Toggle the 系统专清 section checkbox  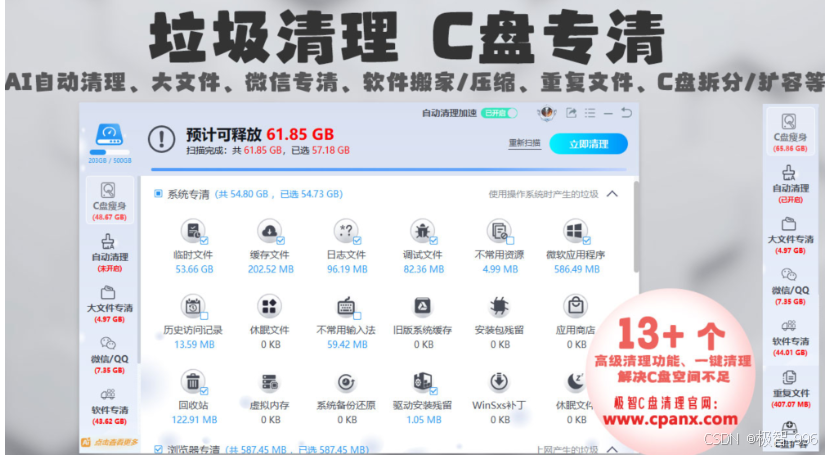tap(158, 193)
